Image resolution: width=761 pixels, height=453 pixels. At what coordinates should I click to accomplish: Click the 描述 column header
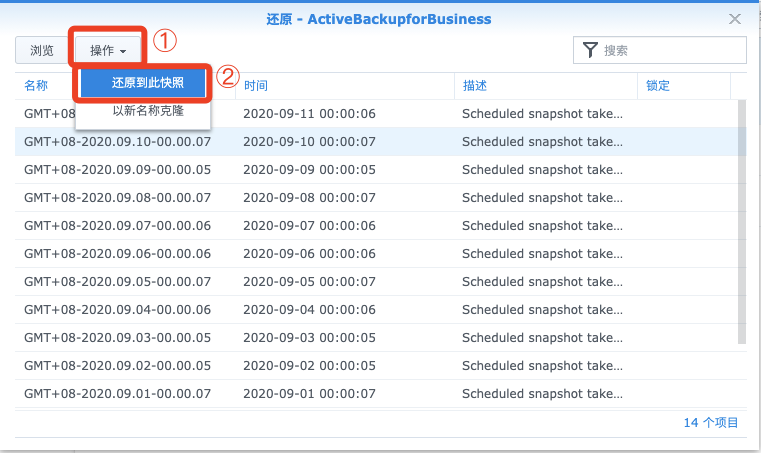coord(475,85)
